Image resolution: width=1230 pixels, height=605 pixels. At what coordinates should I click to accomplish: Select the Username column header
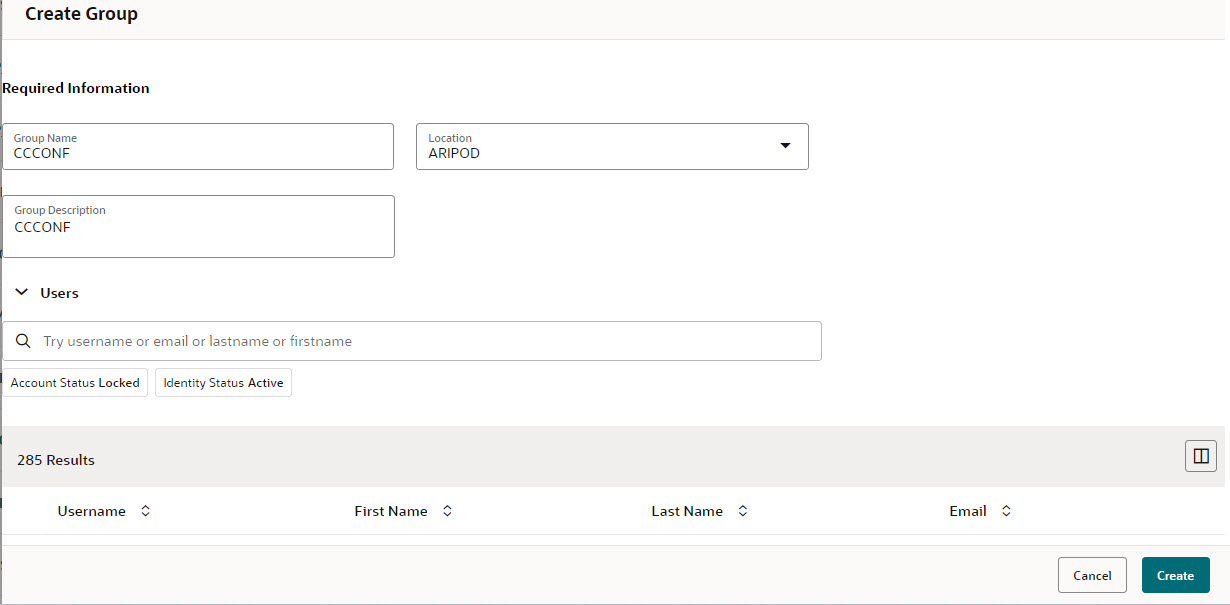(x=92, y=510)
